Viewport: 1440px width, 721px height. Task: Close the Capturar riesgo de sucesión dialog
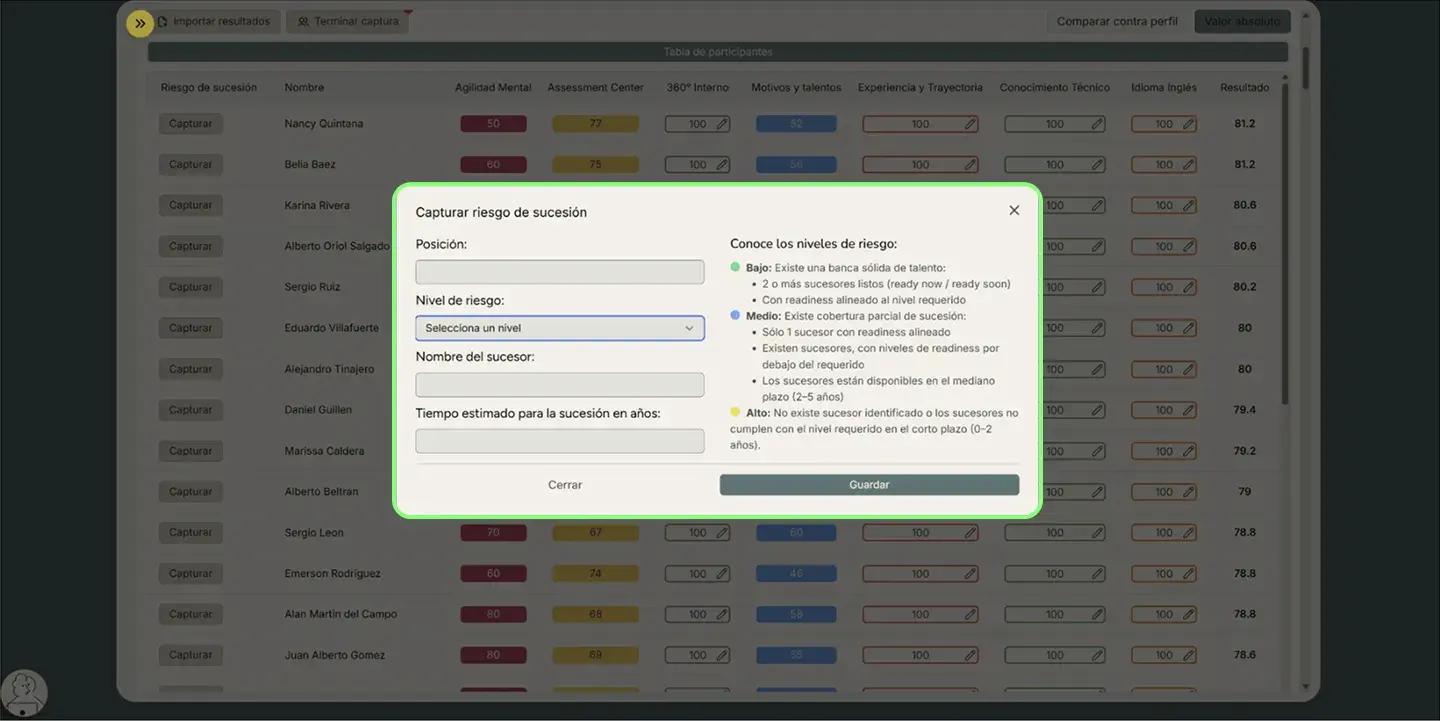[1014, 210]
